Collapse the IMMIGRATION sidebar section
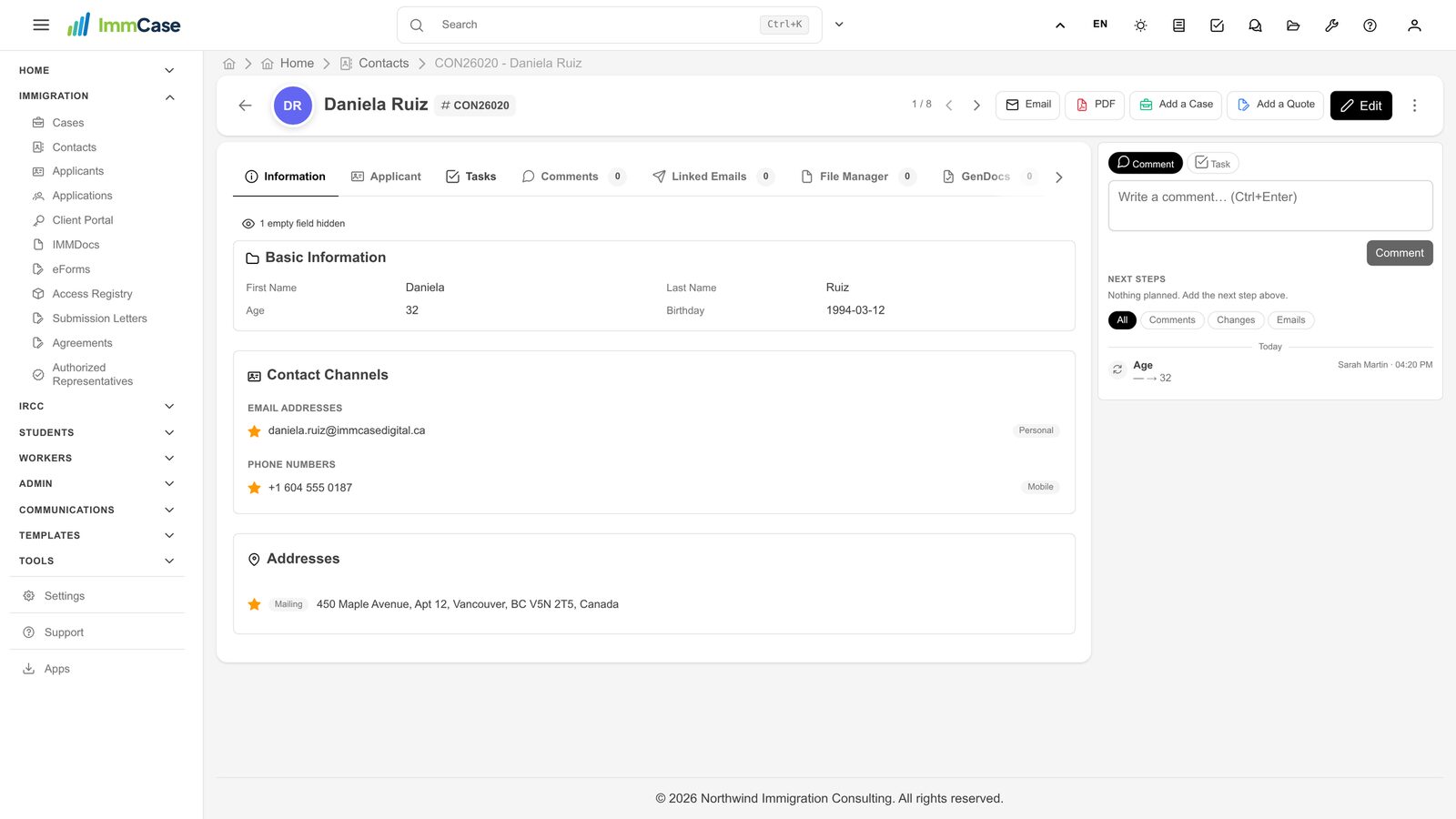This screenshot has height=819, width=1456. (x=97, y=96)
